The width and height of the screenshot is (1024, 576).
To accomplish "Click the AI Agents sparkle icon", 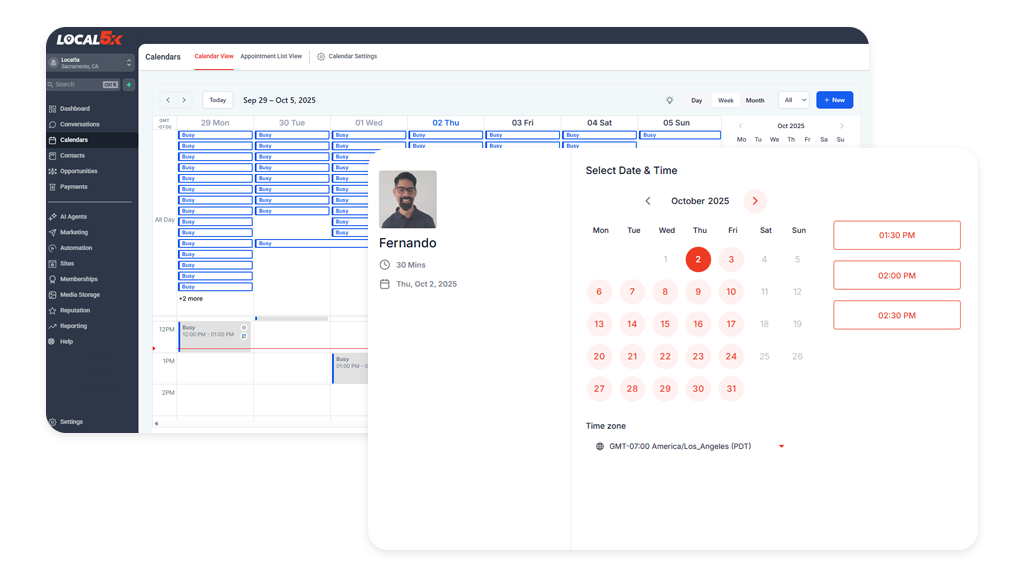I will (x=52, y=217).
